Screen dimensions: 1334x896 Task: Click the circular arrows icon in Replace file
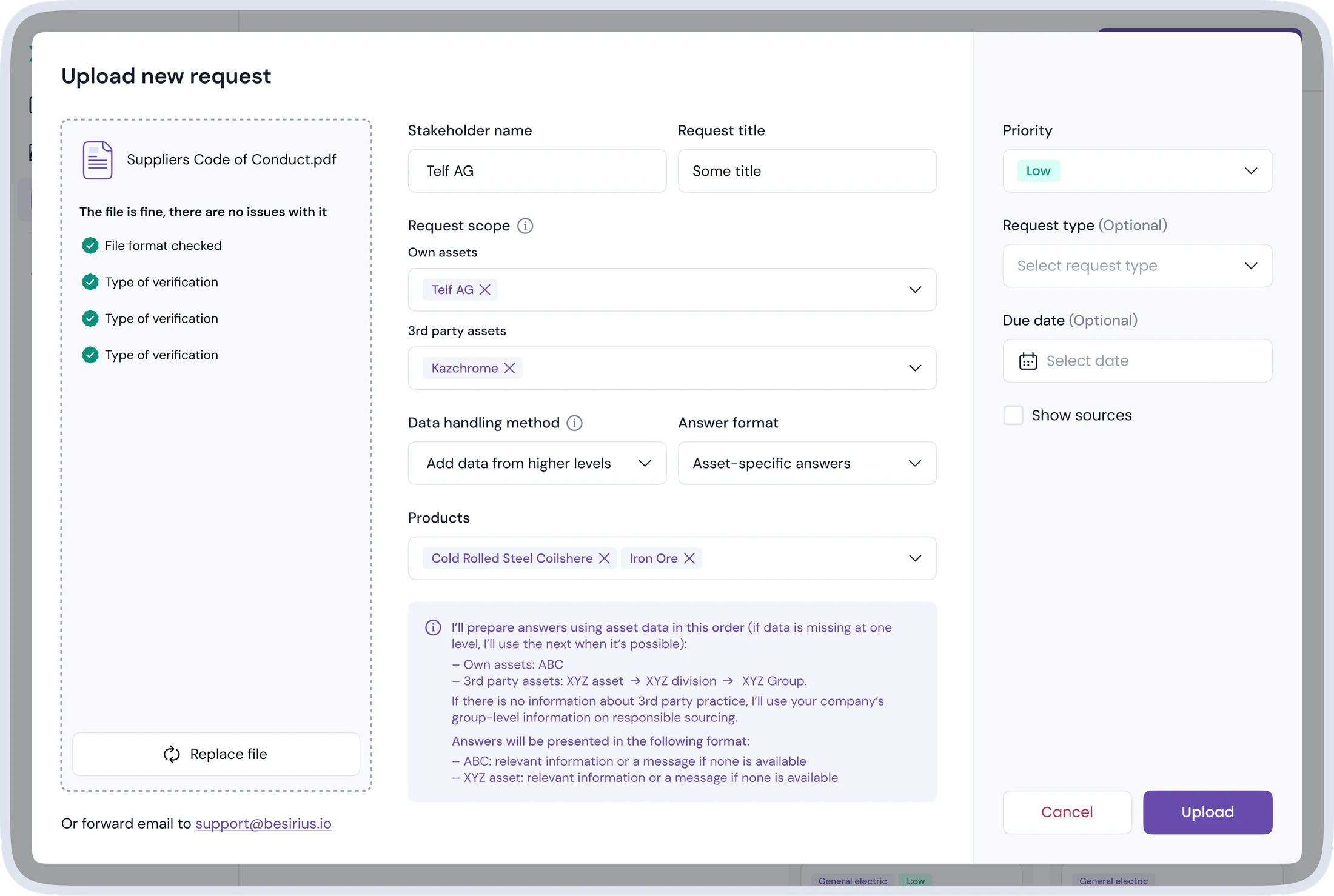172,754
